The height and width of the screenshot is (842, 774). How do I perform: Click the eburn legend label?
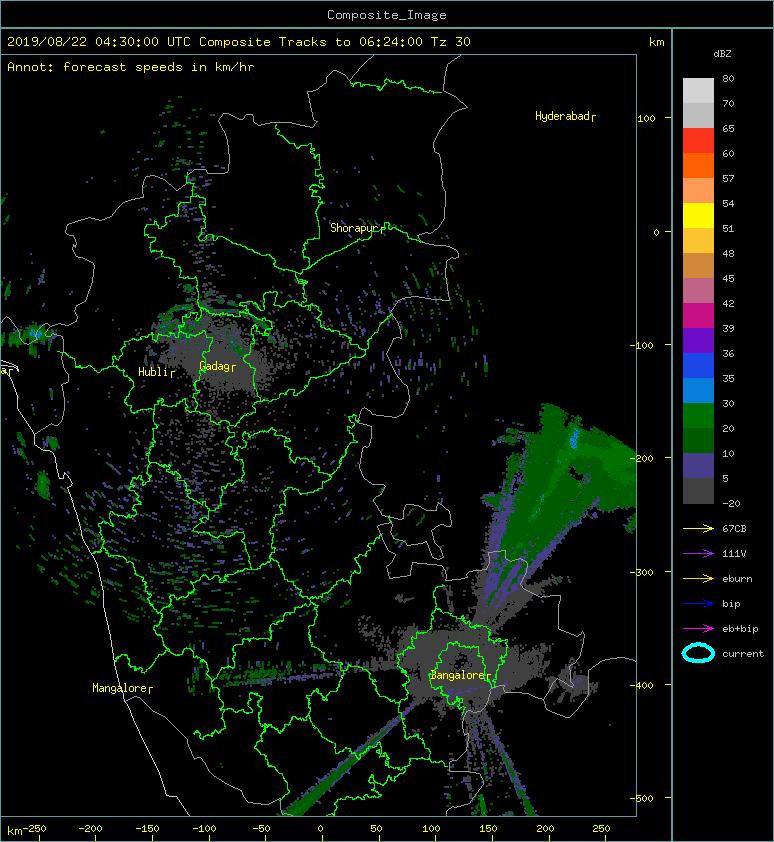tap(737, 578)
